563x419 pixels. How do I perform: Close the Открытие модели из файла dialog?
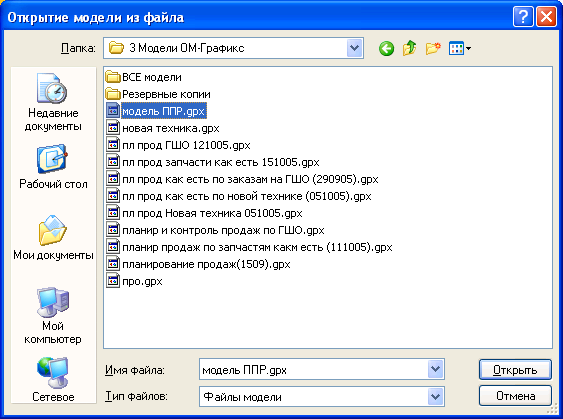coord(546,17)
